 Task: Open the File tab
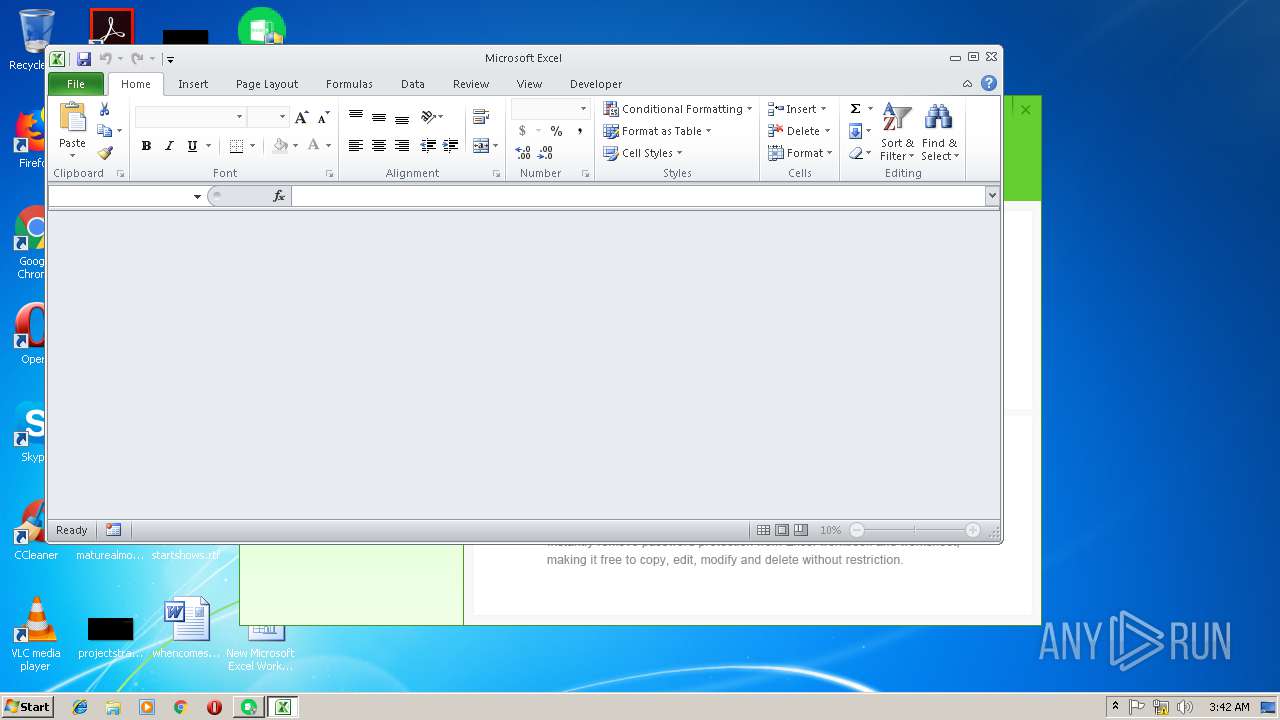pyautogui.click(x=76, y=84)
